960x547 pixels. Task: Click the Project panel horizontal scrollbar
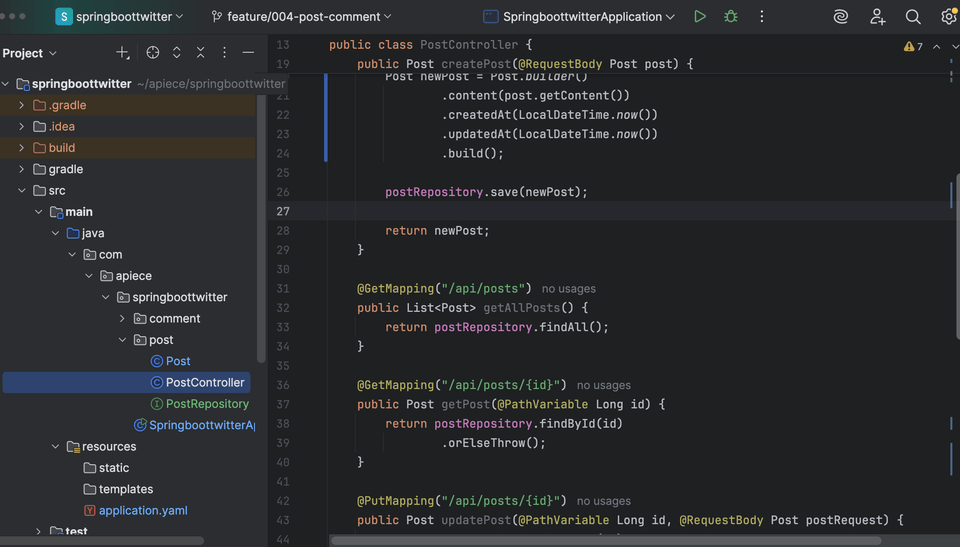click(102, 541)
